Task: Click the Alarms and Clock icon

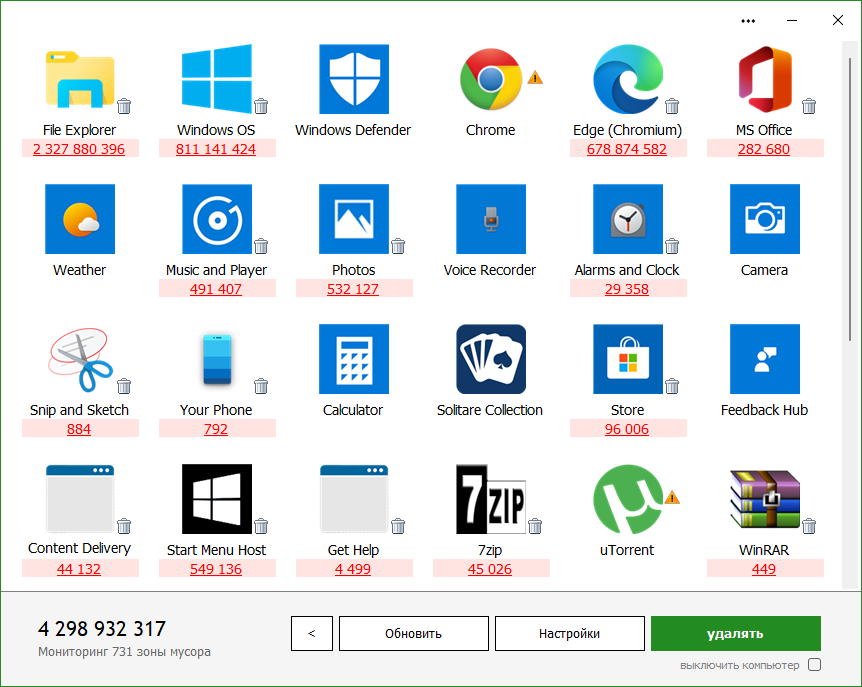Action: tap(628, 219)
